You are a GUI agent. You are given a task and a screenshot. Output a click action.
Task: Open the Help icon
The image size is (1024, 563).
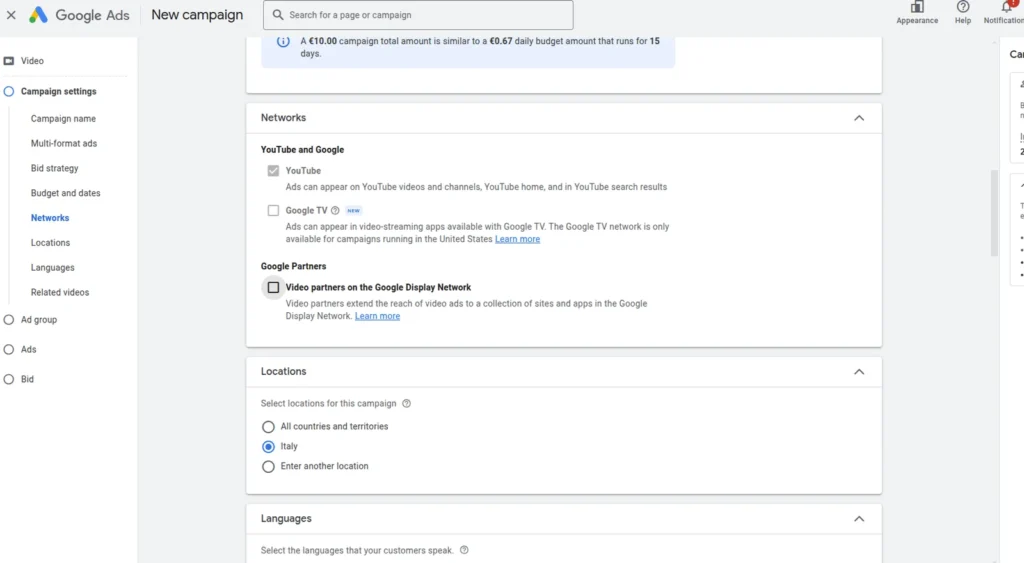(962, 8)
